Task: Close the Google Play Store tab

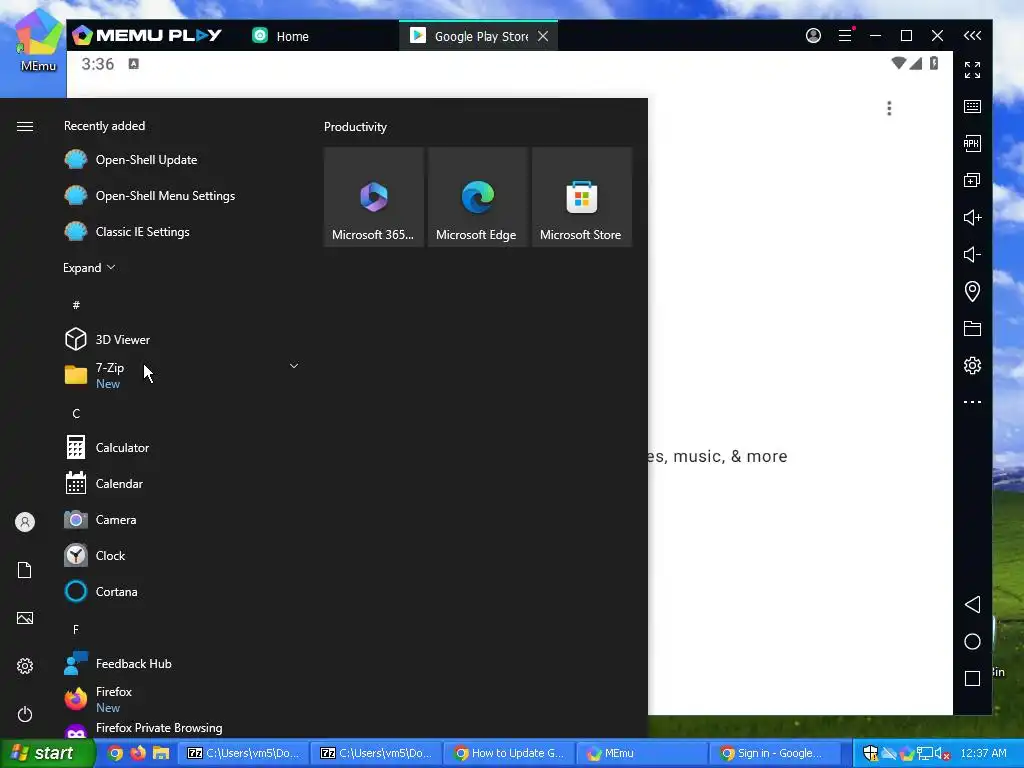Action: click(543, 36)
